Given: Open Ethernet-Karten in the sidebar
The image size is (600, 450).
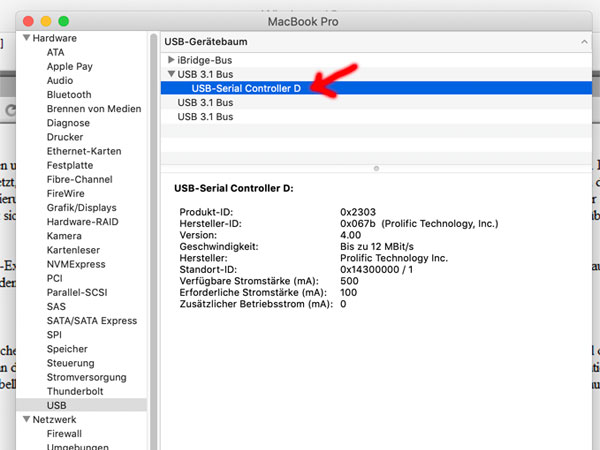Looking at the screenshot, I should tap(84, 151).
